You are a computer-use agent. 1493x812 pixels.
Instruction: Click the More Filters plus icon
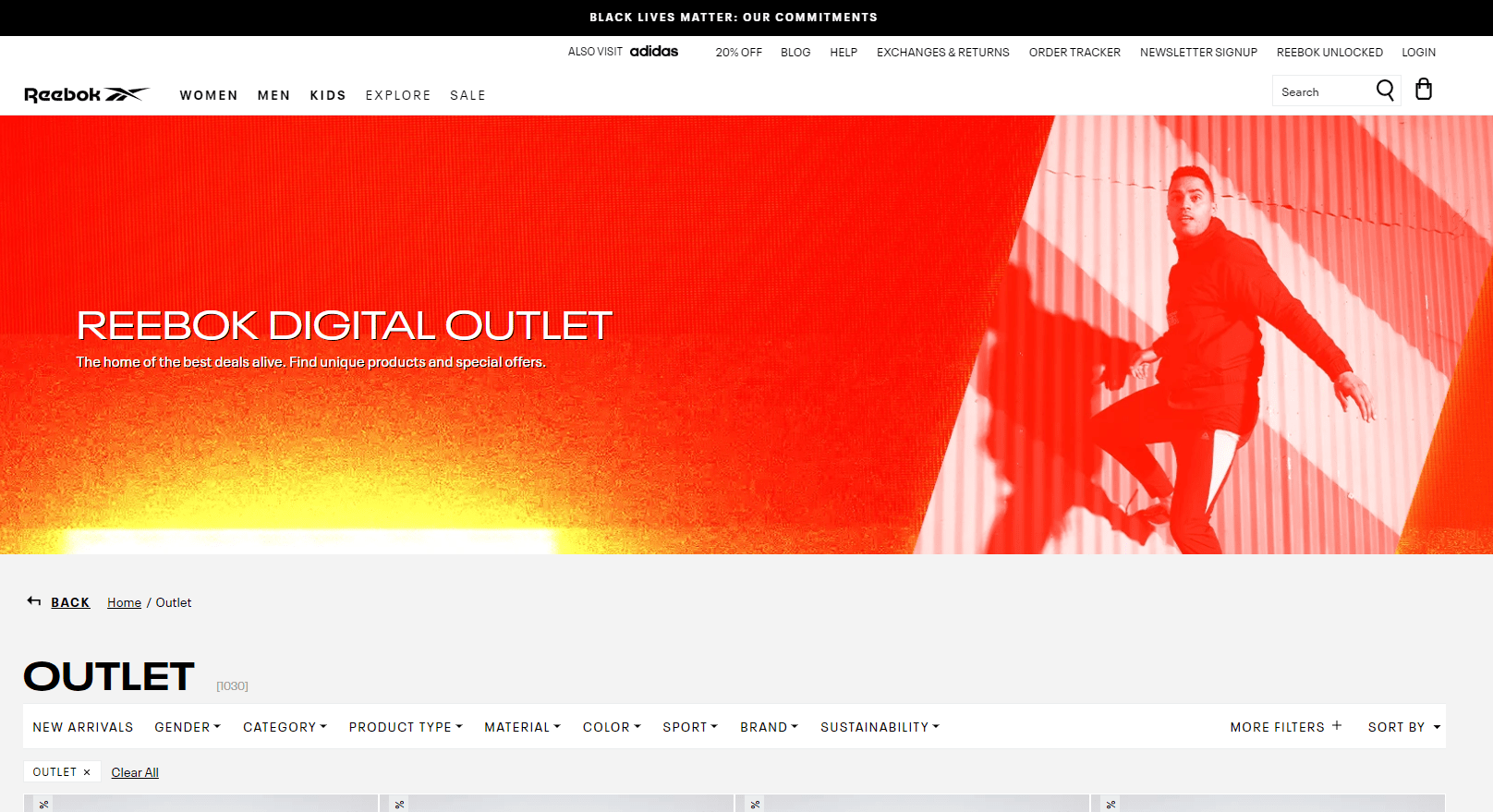(1337, 726)
